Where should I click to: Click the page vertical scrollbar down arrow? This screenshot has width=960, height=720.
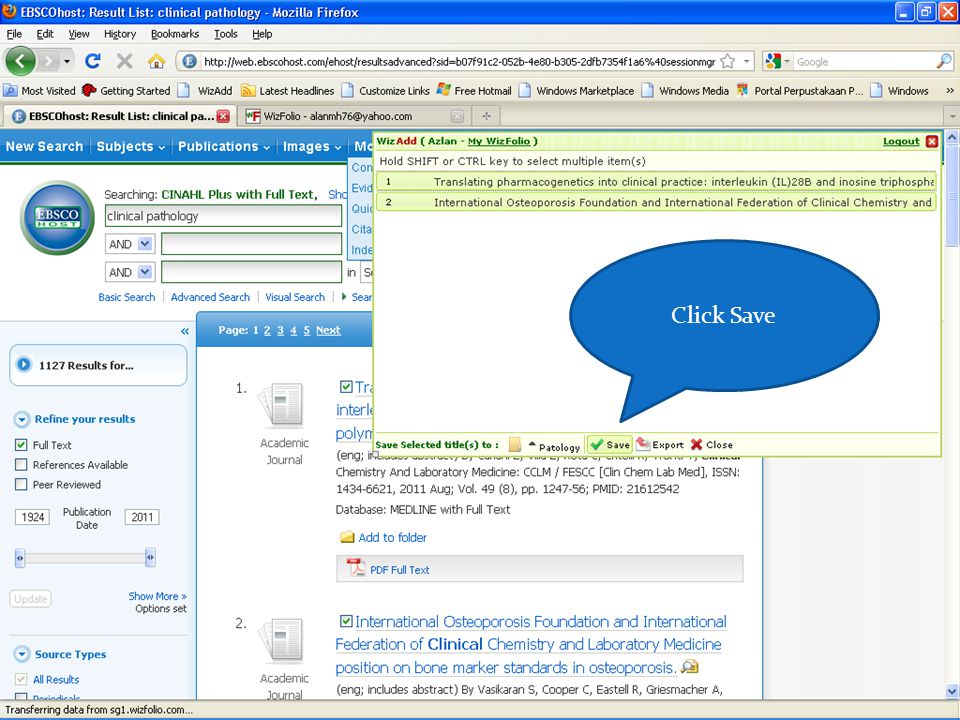952,692
